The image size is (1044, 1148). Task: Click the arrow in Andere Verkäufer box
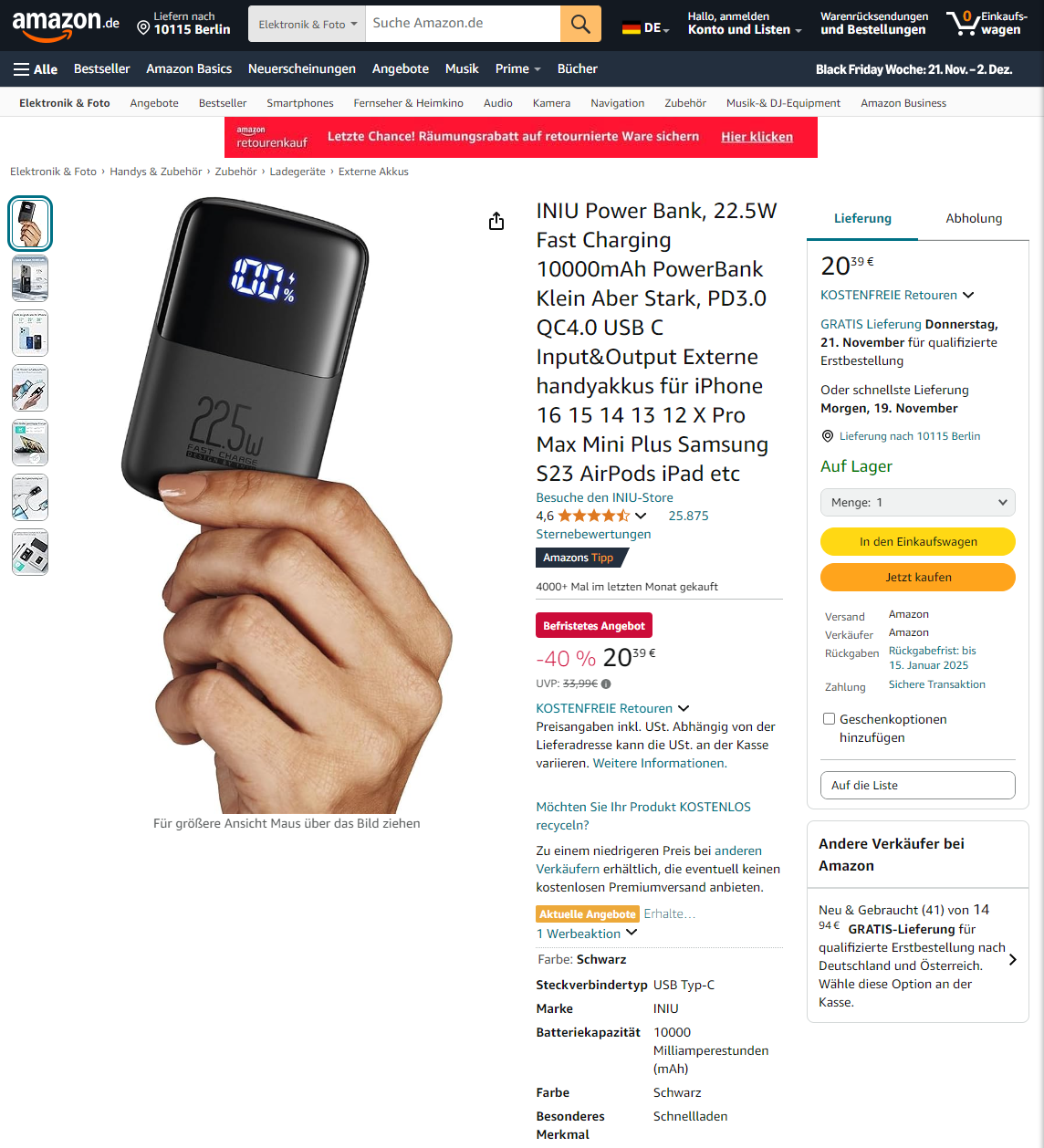coord(1013,959)
